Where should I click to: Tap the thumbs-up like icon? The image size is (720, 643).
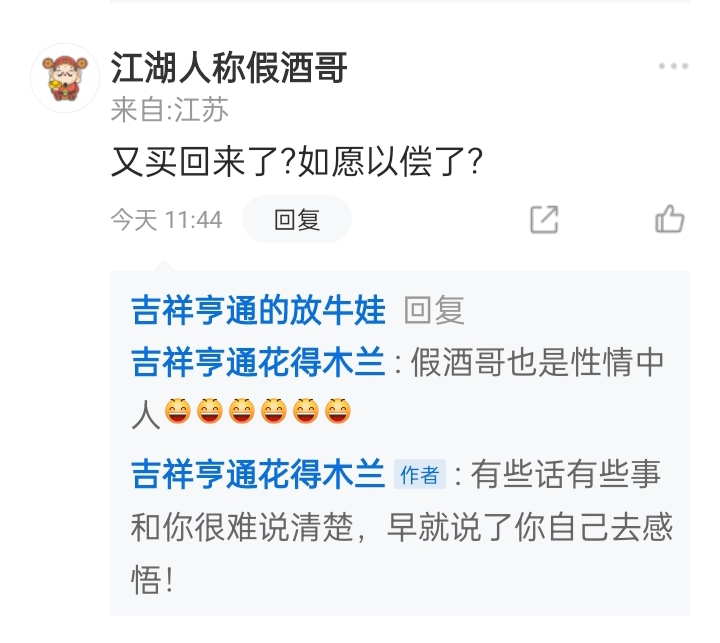point(669,219)
